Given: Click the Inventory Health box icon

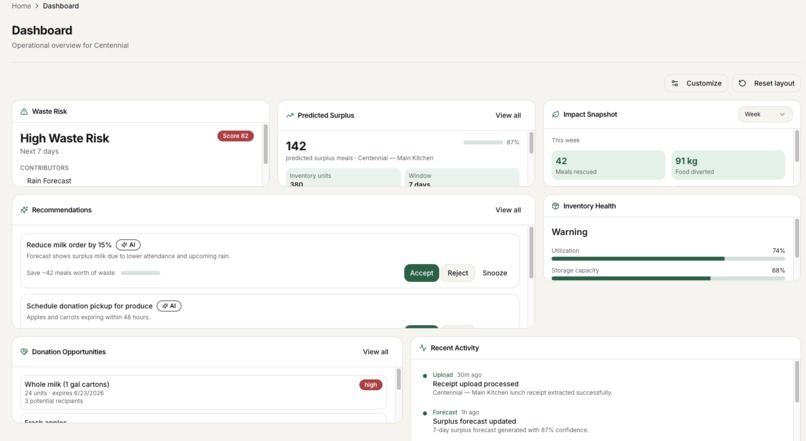Looking at the screenshot, I should [x=555, y=206].
